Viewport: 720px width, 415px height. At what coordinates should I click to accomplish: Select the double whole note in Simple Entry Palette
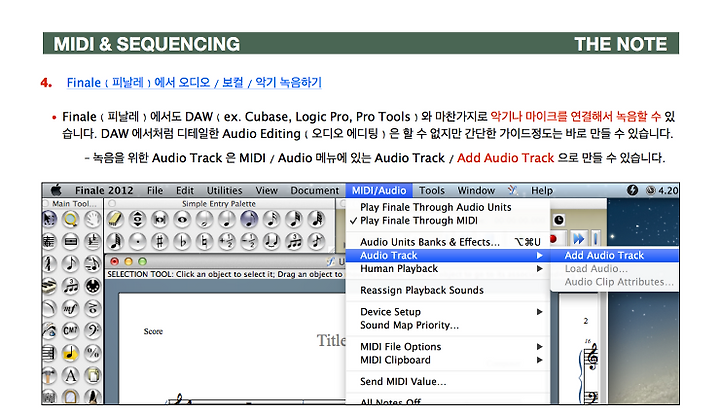(160, 219)
